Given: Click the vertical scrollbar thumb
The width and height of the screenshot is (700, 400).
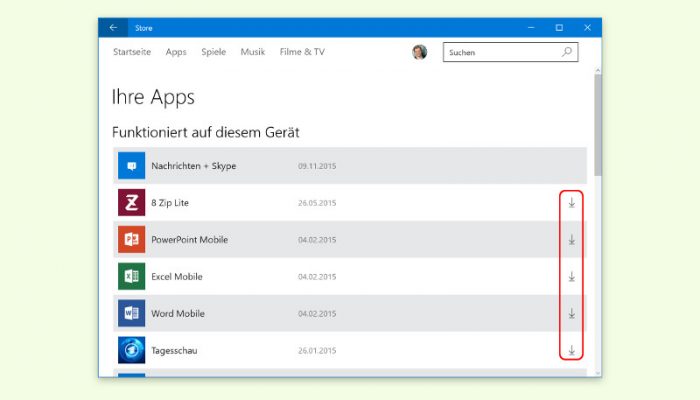Looking at the screenshot, I should point(598,125).
